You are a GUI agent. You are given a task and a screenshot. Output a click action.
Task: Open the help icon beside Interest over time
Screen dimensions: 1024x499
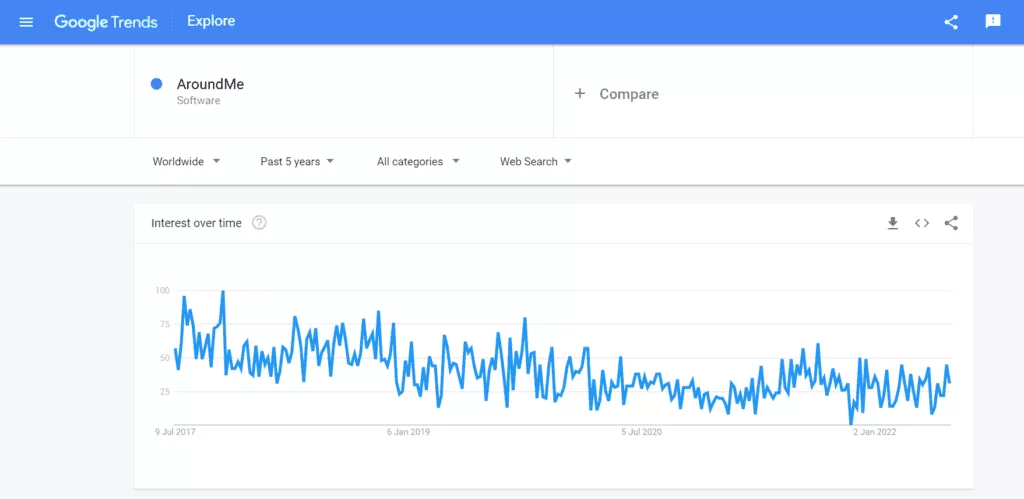tap(259, 223)
